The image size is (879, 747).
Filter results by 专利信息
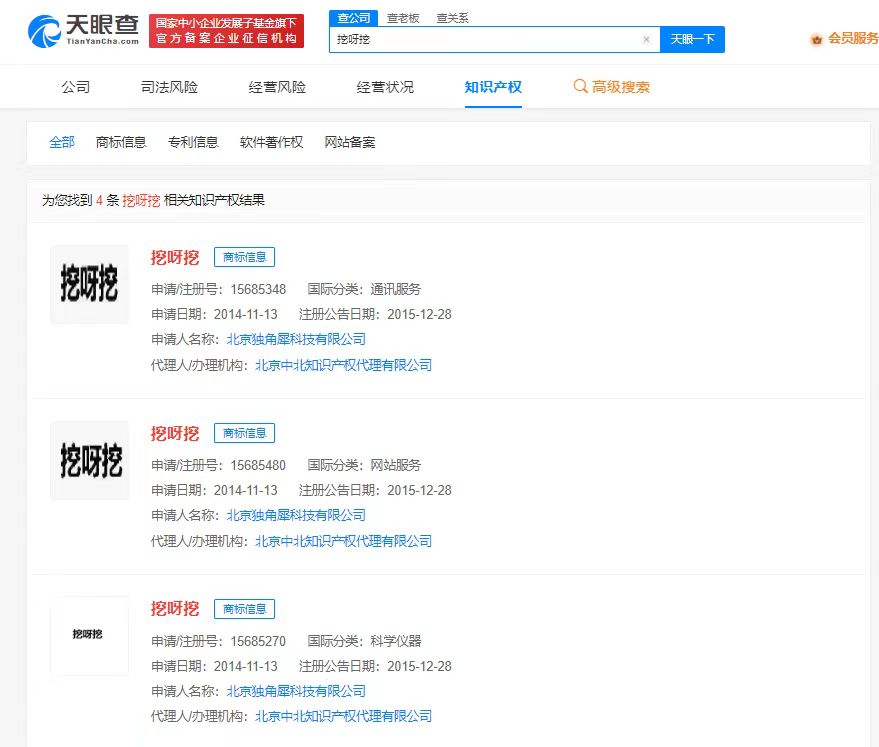pos(193,142)
